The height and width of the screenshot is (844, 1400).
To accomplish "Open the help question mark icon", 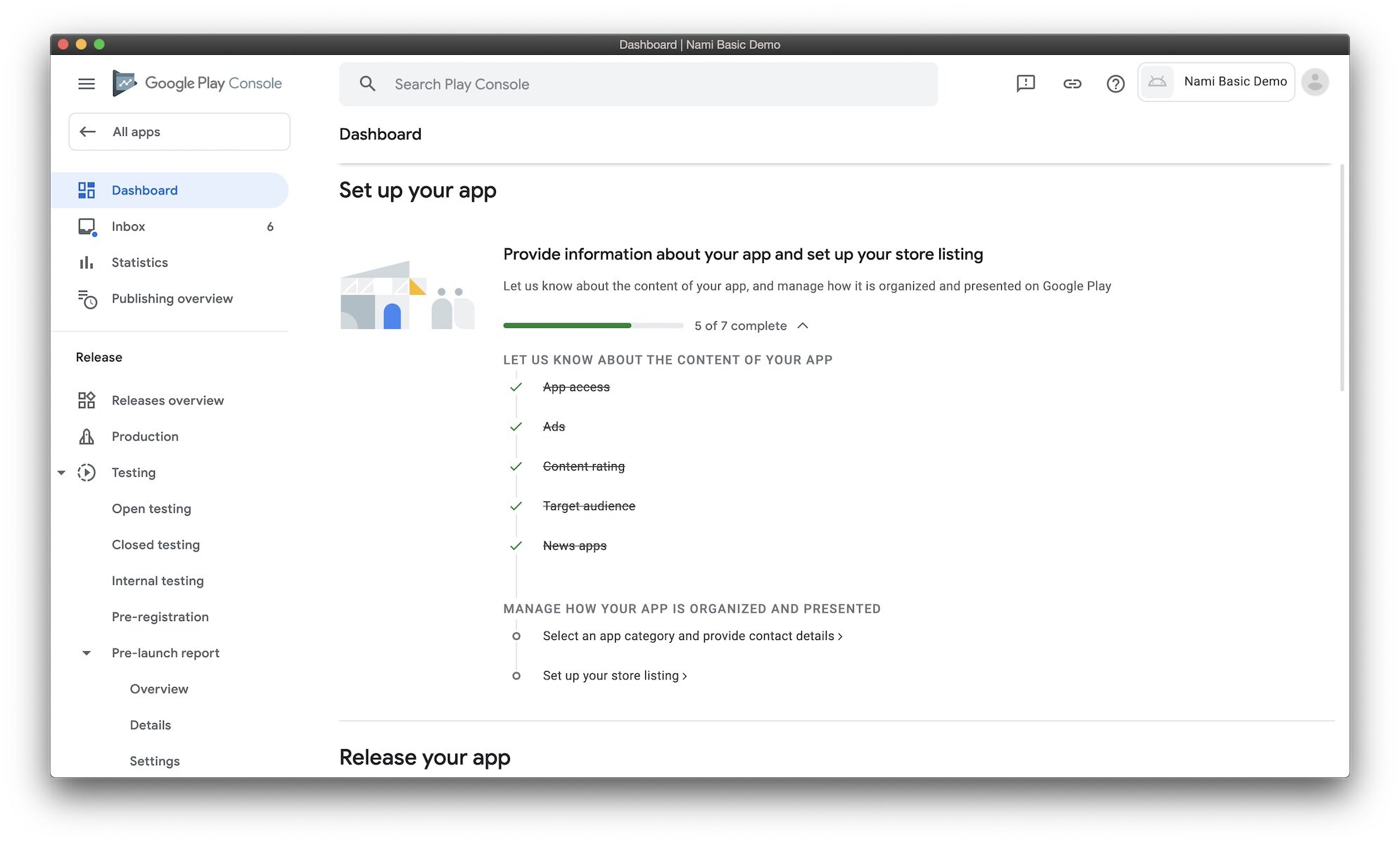I will click(1115, 84).
